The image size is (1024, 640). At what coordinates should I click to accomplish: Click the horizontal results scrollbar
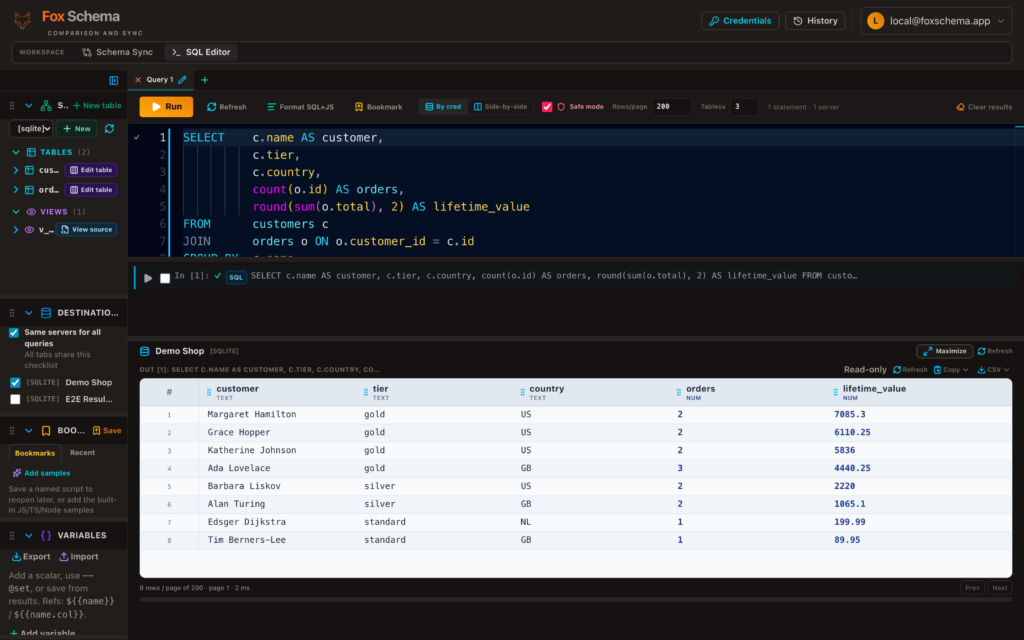[575, 599]
